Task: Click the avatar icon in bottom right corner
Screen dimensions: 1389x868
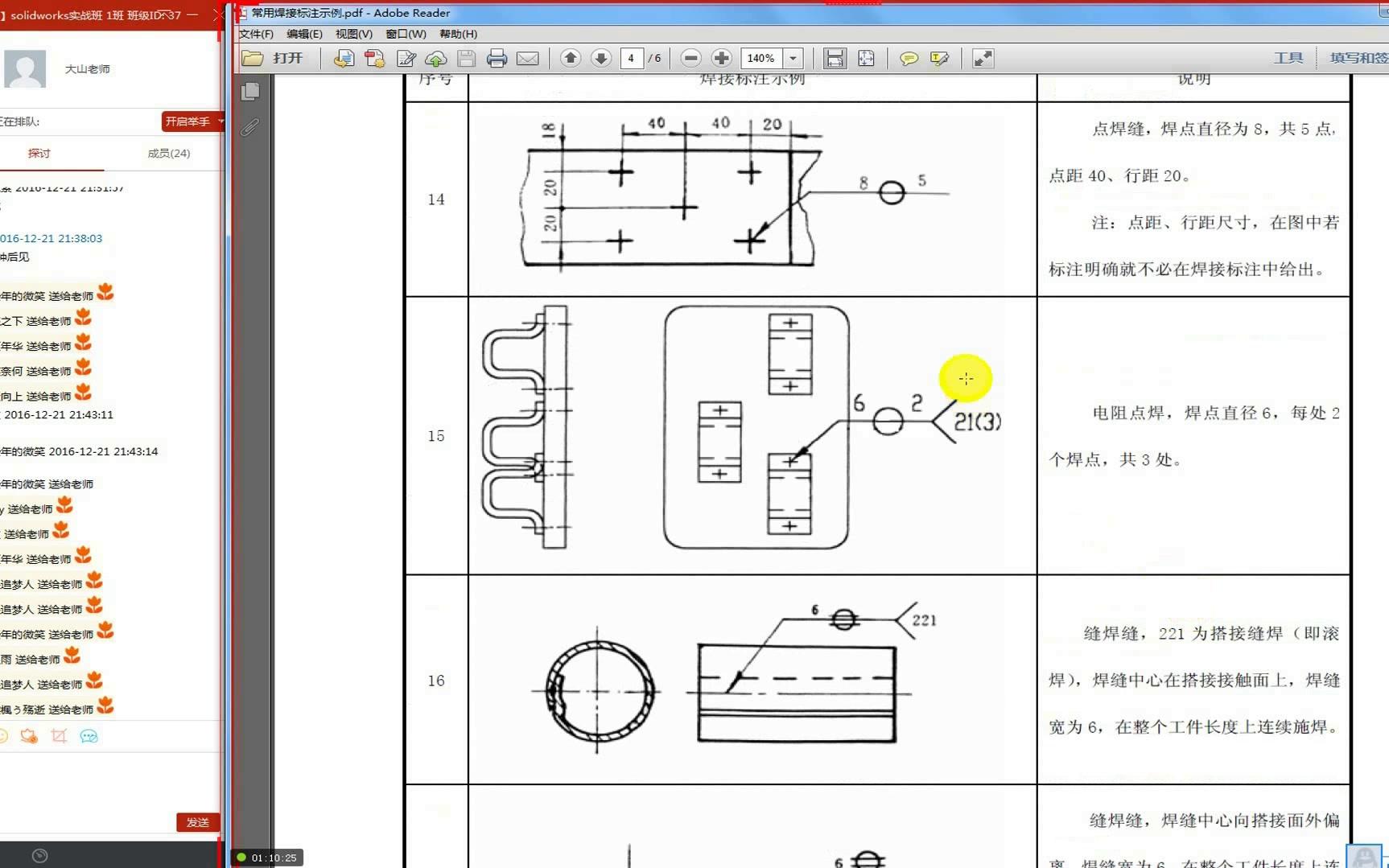Action: point(1365,856)
